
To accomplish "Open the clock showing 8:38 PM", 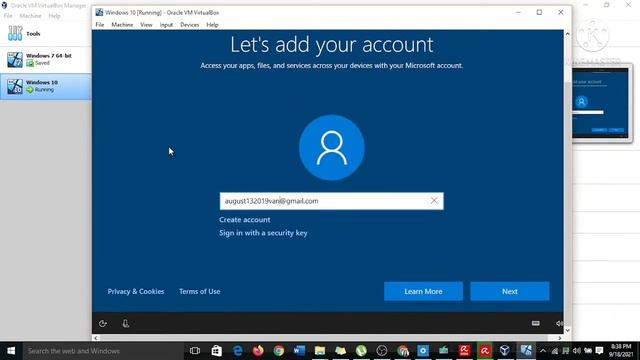I will tap(621, 351).
